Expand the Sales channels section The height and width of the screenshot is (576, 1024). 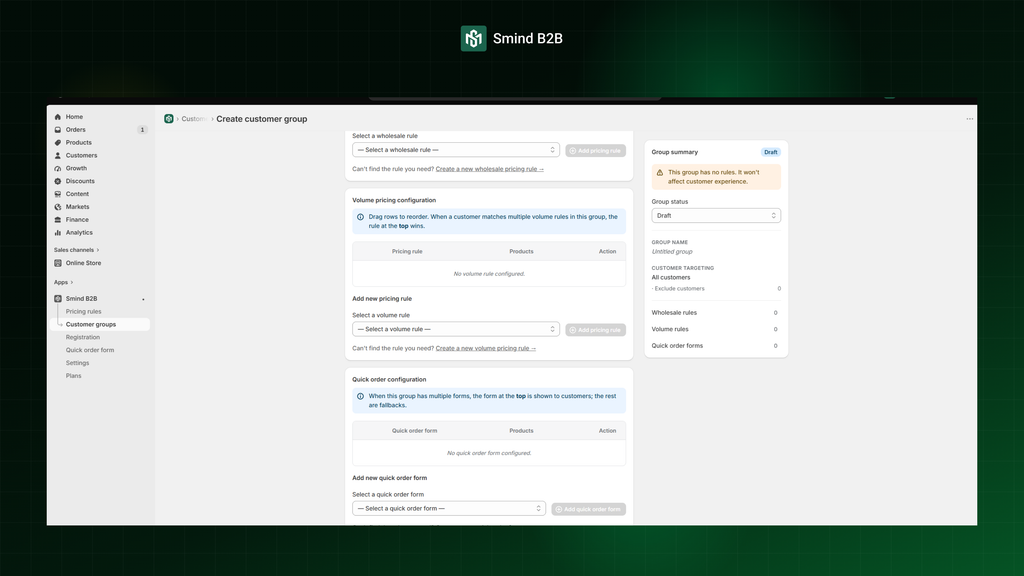(x=76, y=250)
